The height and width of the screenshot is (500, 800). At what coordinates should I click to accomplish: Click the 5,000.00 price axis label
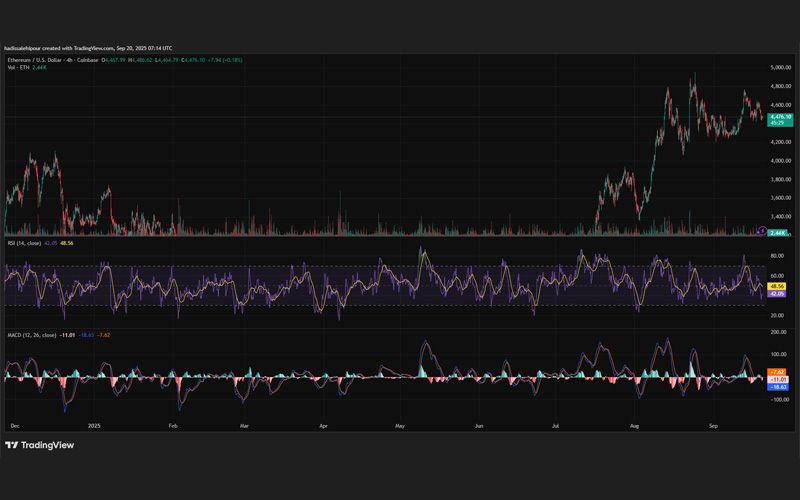pyautogui.click(x=781, y=68)
